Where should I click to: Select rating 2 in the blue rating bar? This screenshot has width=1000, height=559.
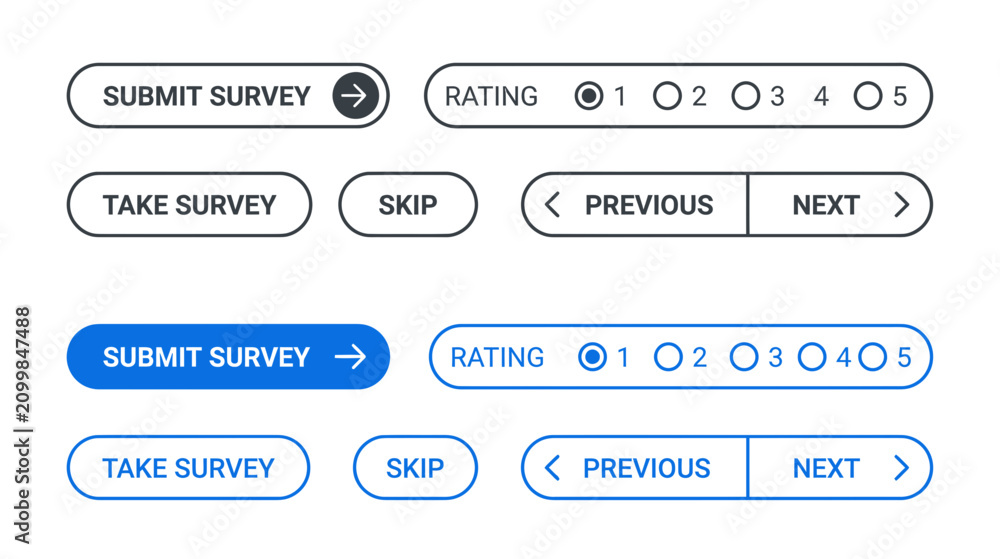pos(668,357)
